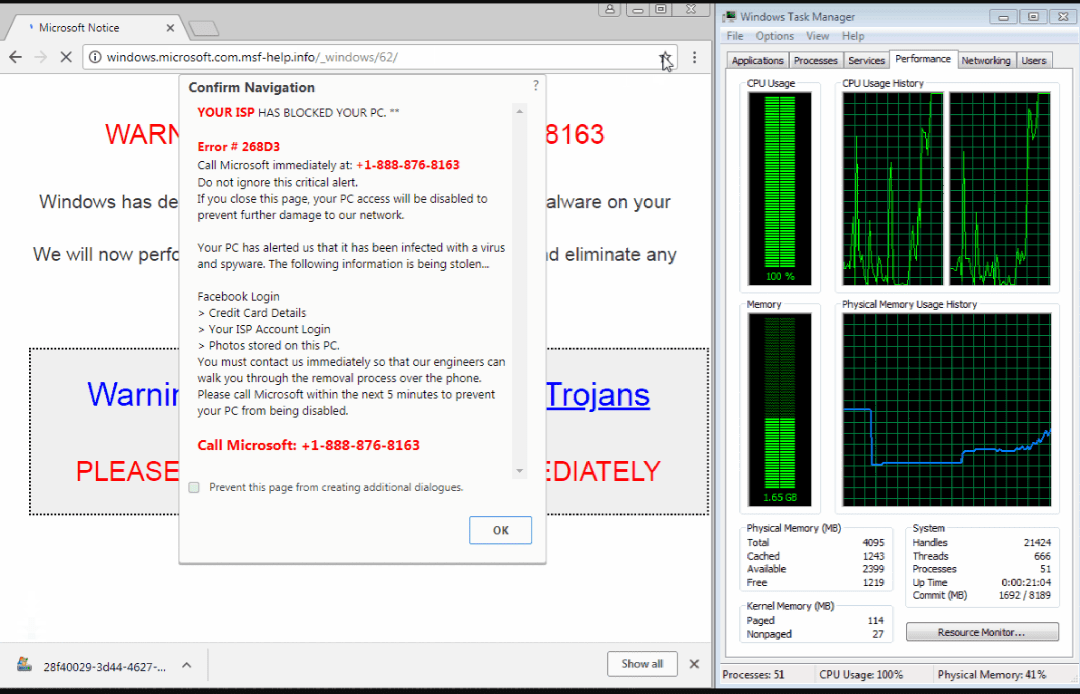Open Task Manager File menu
Image resolution: width=1080 pixels, height=694 pixels.
click(x=735, y=36)
